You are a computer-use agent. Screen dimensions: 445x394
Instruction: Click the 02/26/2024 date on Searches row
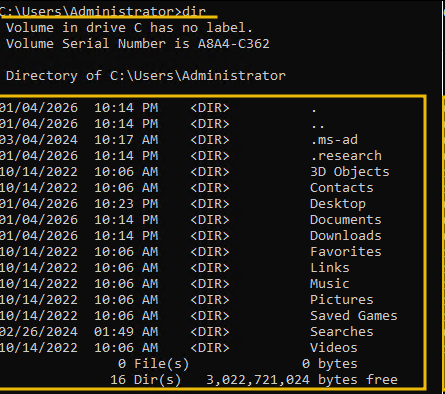(x=39, y=332)
